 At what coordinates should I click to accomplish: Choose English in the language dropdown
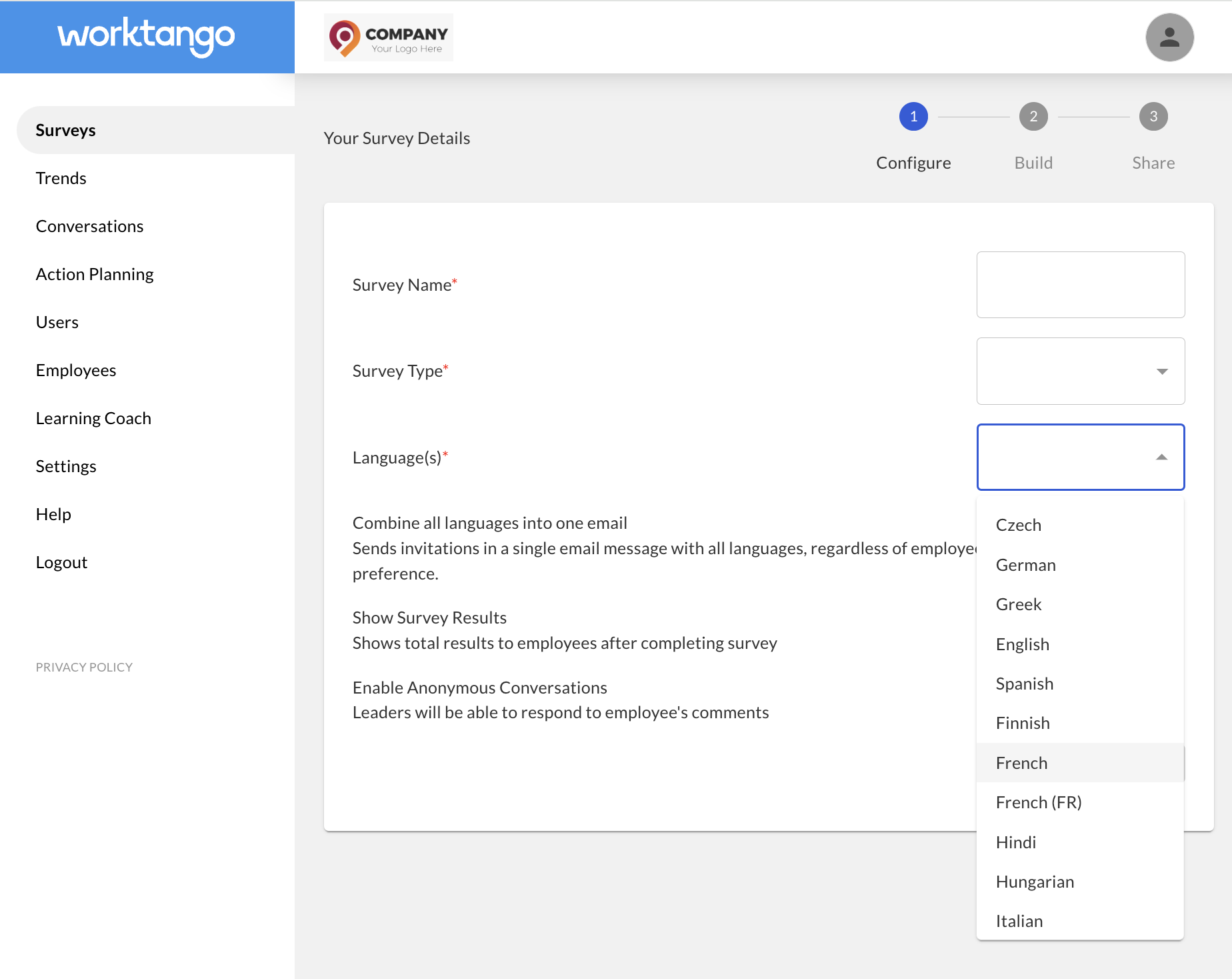pos(1022,644)
